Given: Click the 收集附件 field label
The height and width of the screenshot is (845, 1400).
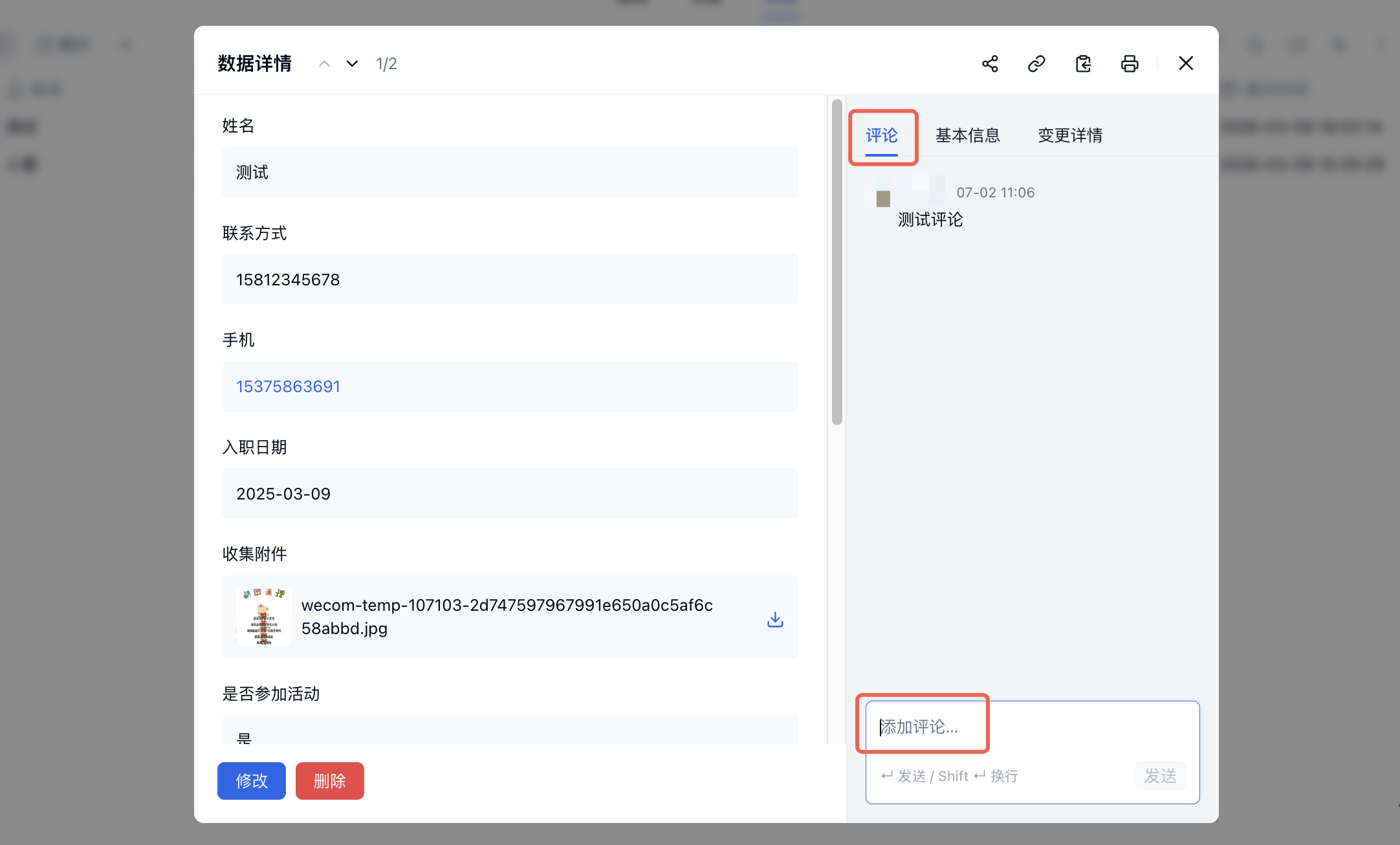Looking at the screenshot, I should point(254,554).
